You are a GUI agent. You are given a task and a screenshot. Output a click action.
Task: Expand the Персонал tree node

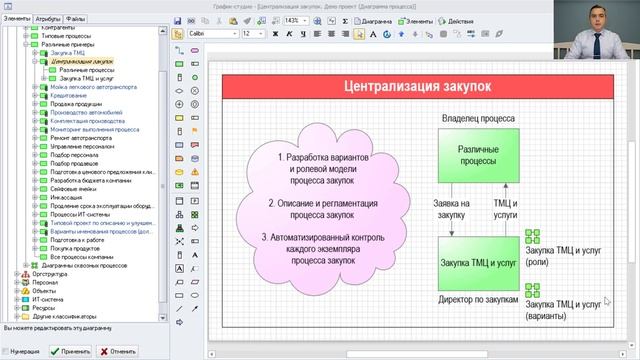17,283
